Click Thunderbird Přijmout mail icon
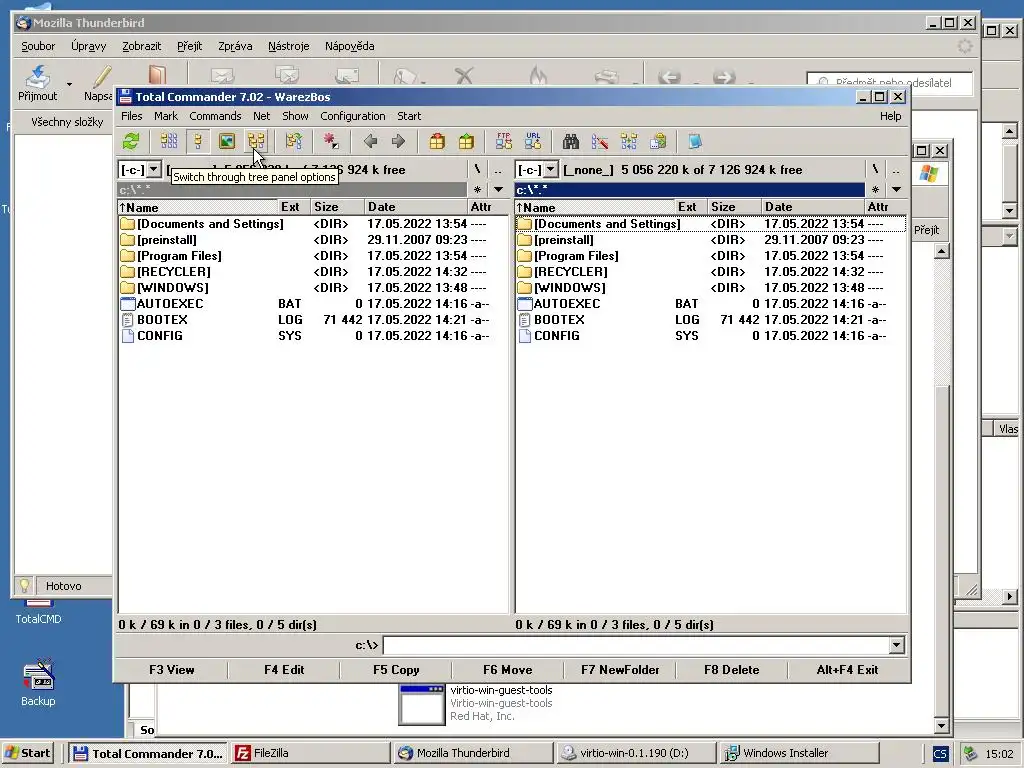The width and height of the screenshot is (1024, 768). (37, 83)
